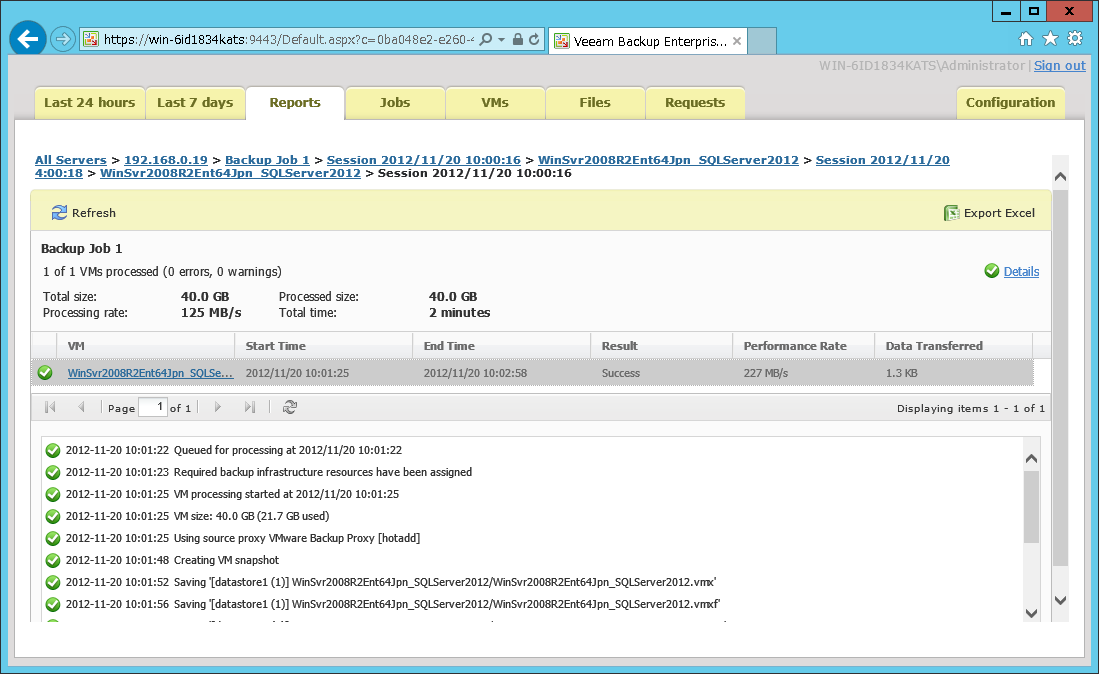Minimize the browser window

pos(1006,11)
